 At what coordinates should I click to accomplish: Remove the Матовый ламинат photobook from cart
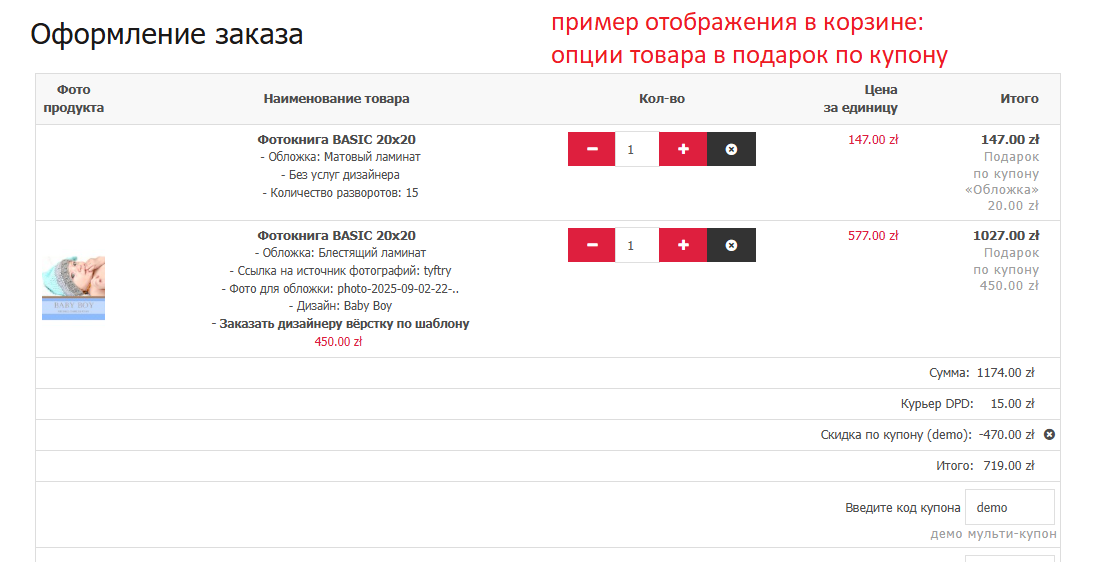click(x=731, y=149)
